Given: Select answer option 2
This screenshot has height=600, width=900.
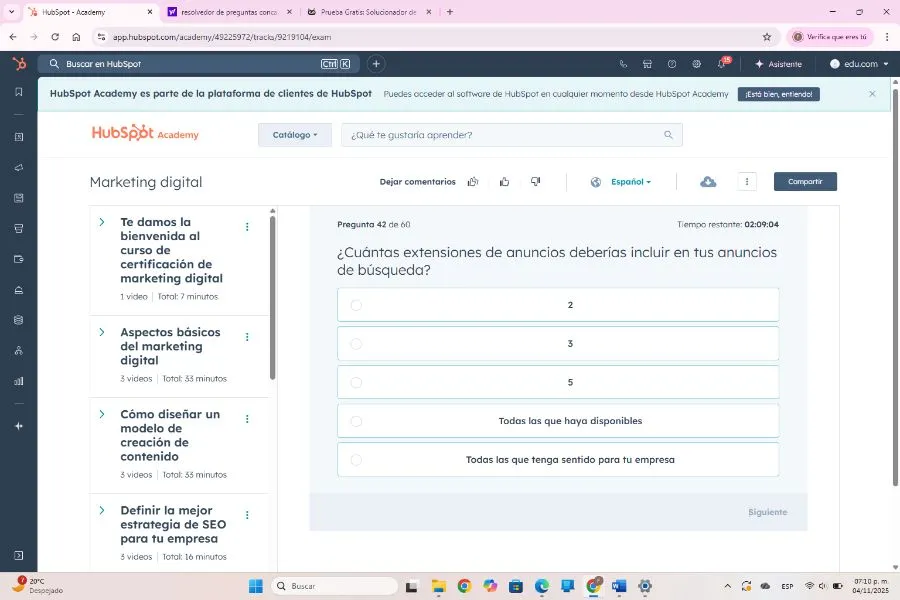Looking at the screenshot, I should (x=558, y=305).
